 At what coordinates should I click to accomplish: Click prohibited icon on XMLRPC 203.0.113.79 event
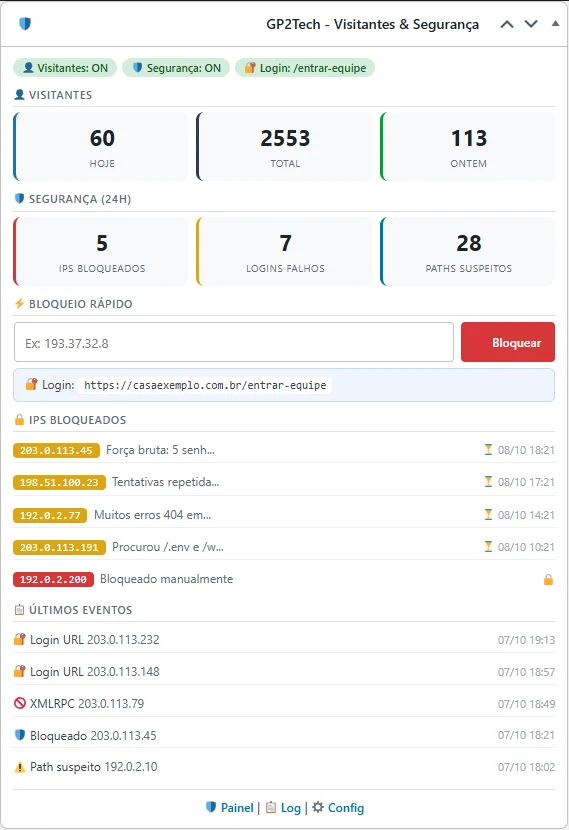pyautogui.click(x=20, y=703)
